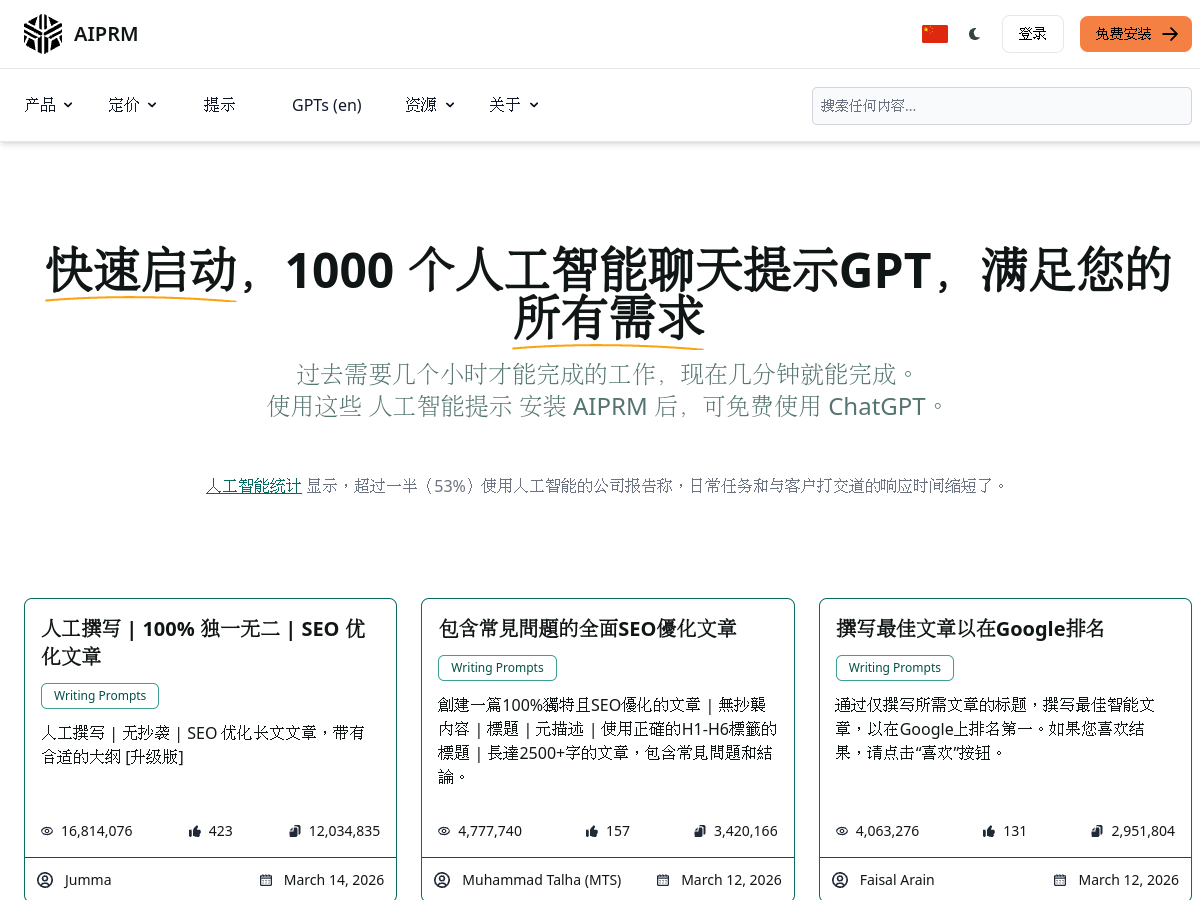
Task: Click the user avatar icon beside Faisal Arain
Action: (x=840, y=880)
